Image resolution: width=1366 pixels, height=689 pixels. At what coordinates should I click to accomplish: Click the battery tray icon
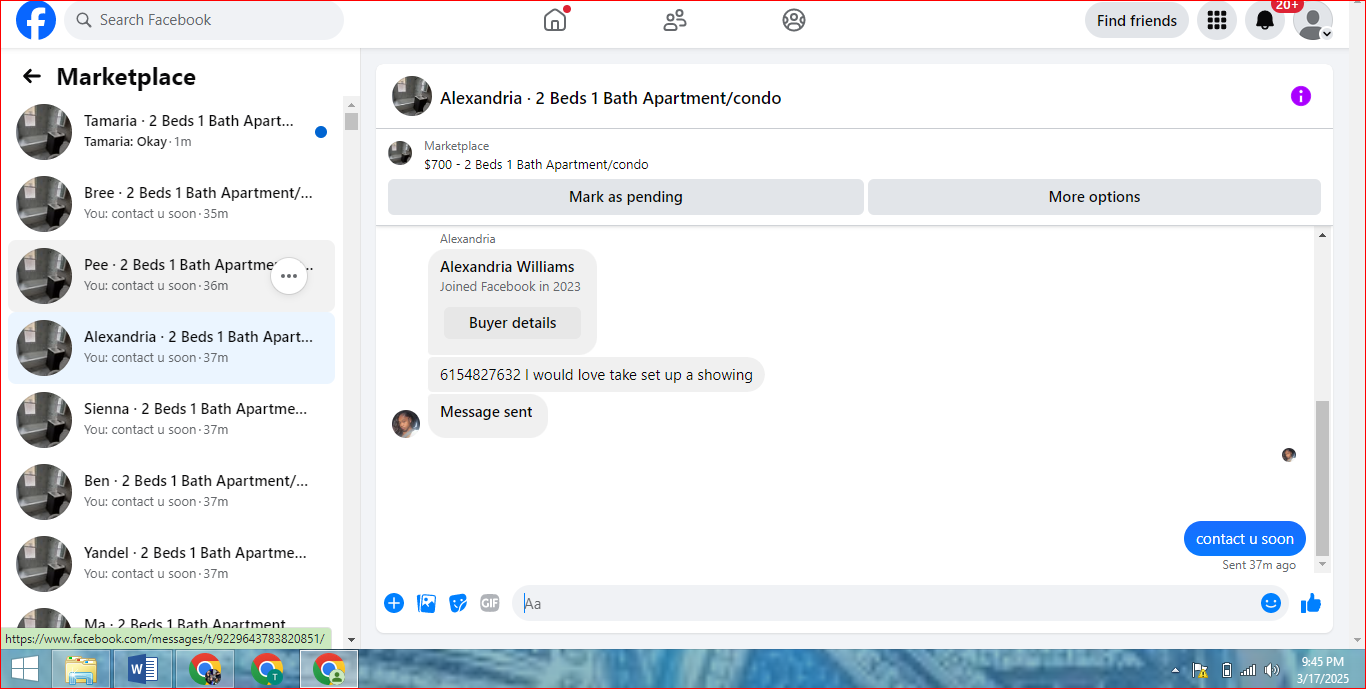coord(1226,670)
